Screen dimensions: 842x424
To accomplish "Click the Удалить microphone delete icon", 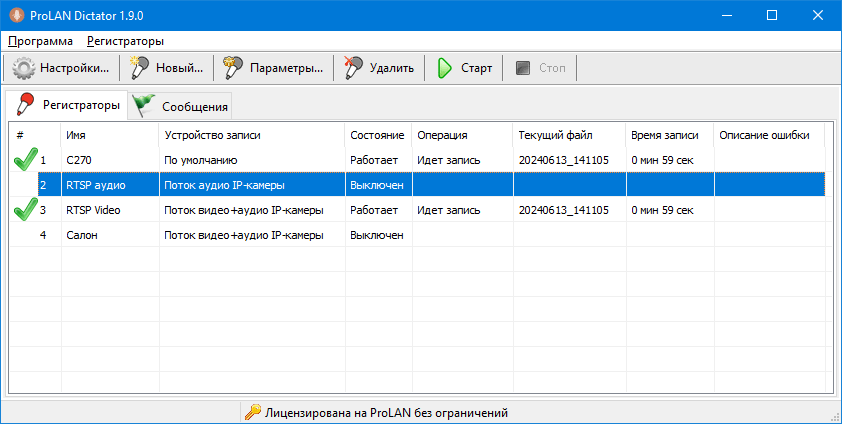I will pos(353,69).
